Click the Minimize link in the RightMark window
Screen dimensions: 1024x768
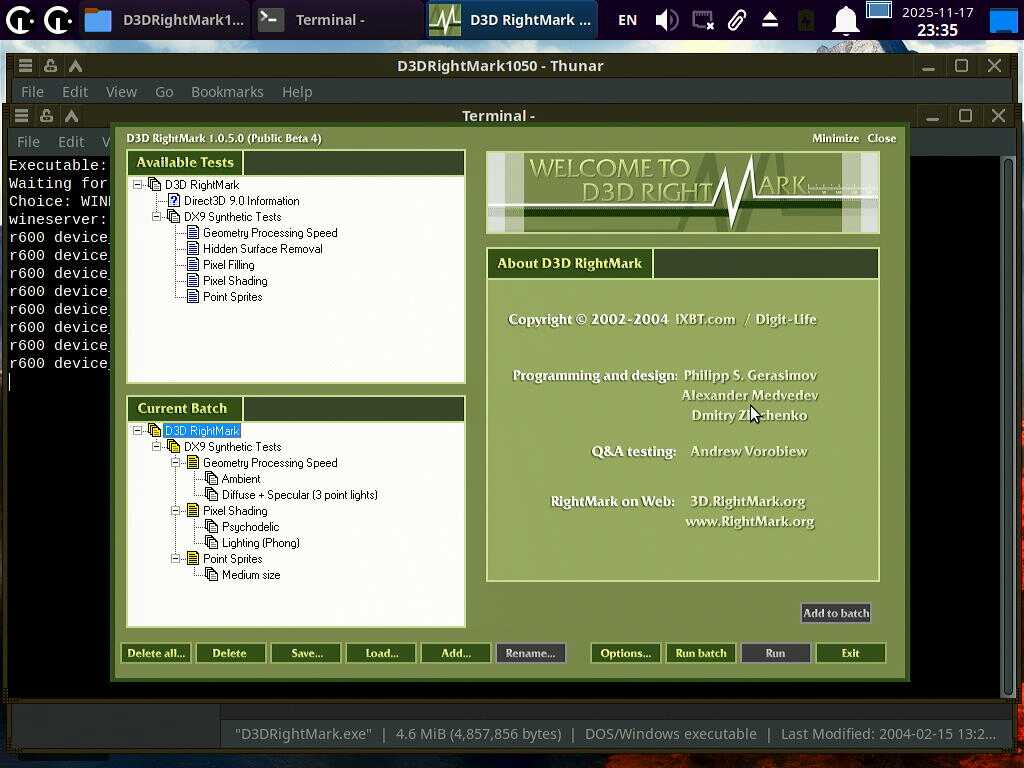click(x=835, y=138)
